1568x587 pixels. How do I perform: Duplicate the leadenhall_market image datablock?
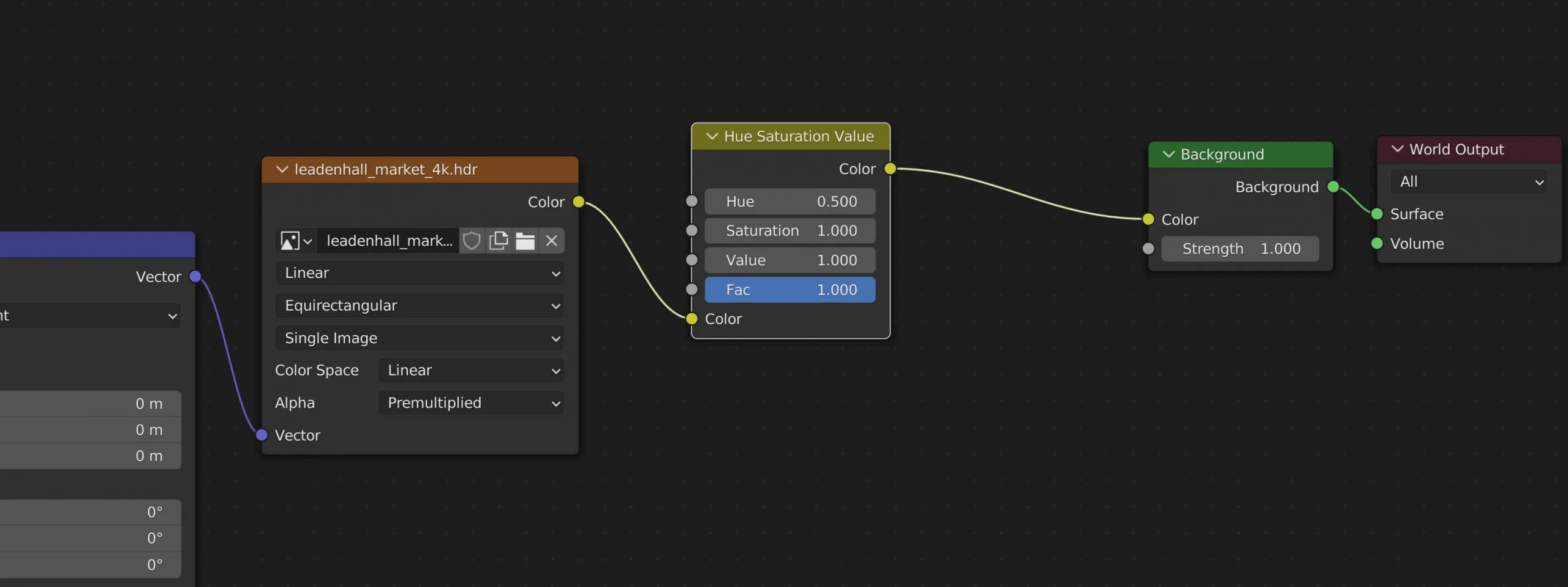[498, 241]
